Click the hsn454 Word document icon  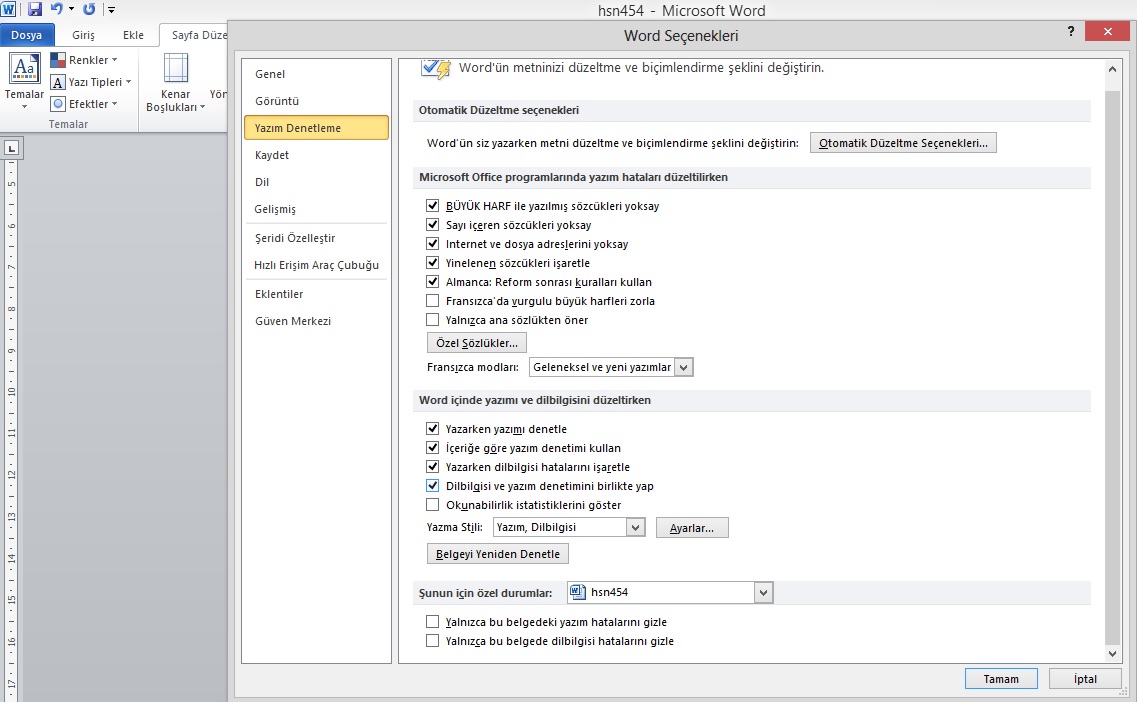[x=578, y=592]
